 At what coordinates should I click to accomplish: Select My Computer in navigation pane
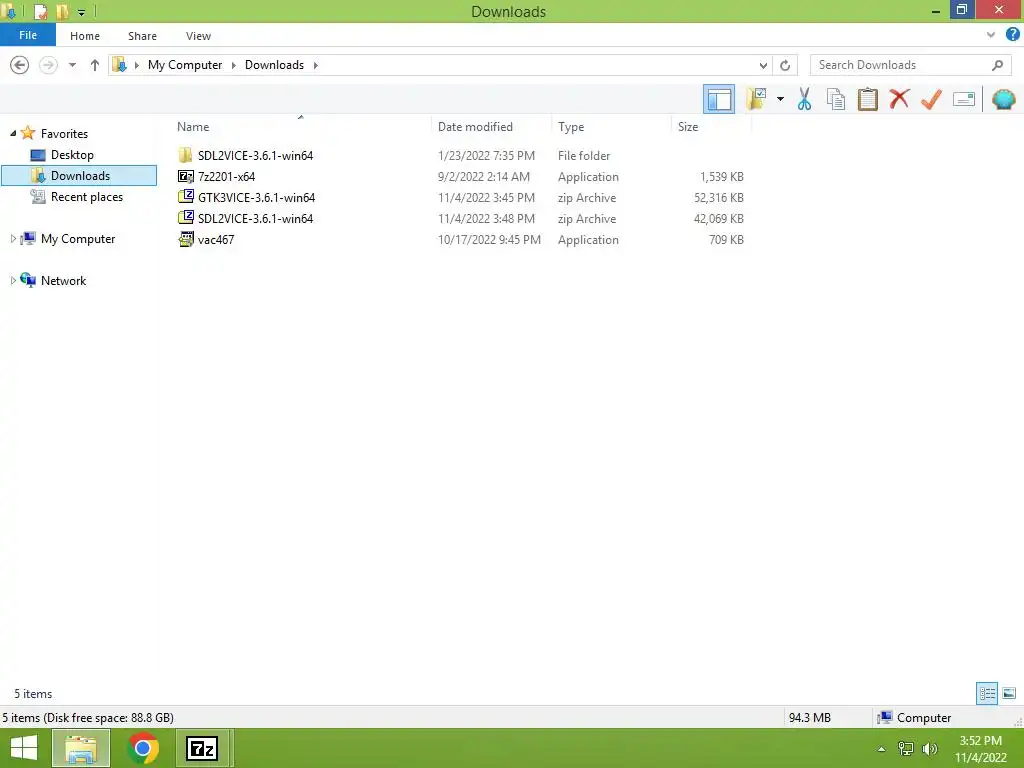(x=78, y=239)
